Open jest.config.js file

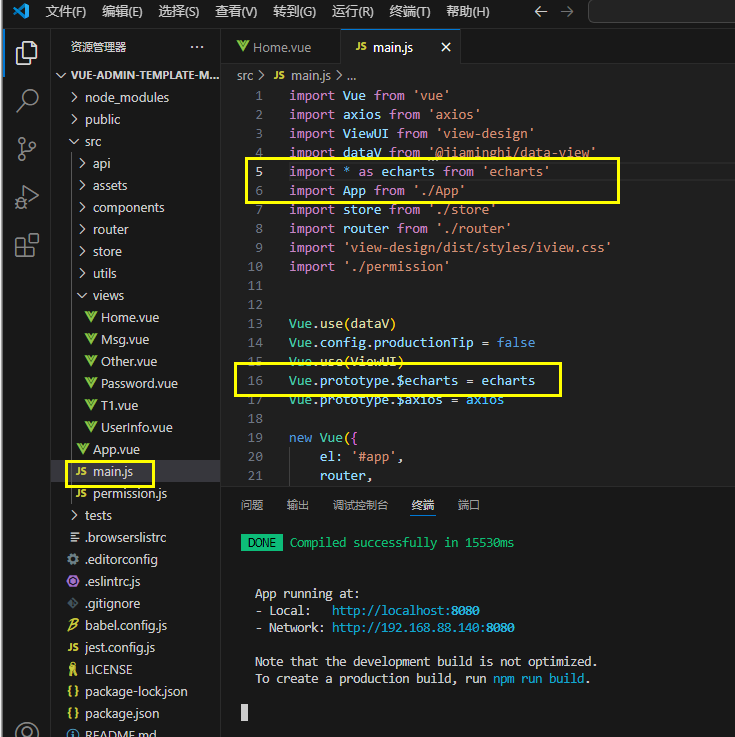click(x=136, y=648)
